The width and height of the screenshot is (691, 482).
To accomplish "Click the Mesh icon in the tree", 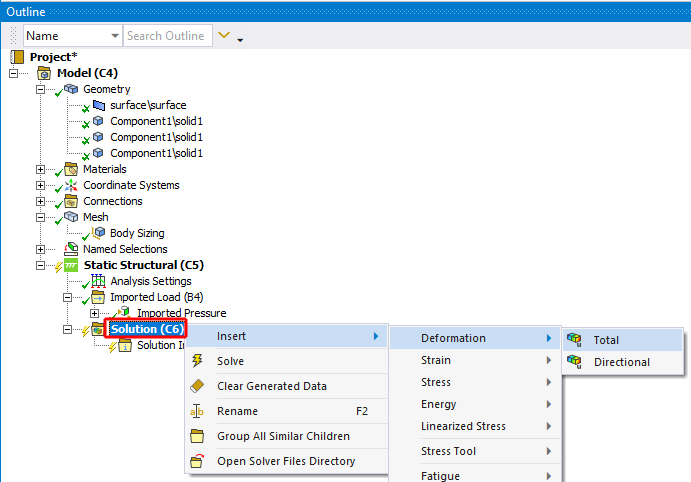I will click(x=71, y=217).
